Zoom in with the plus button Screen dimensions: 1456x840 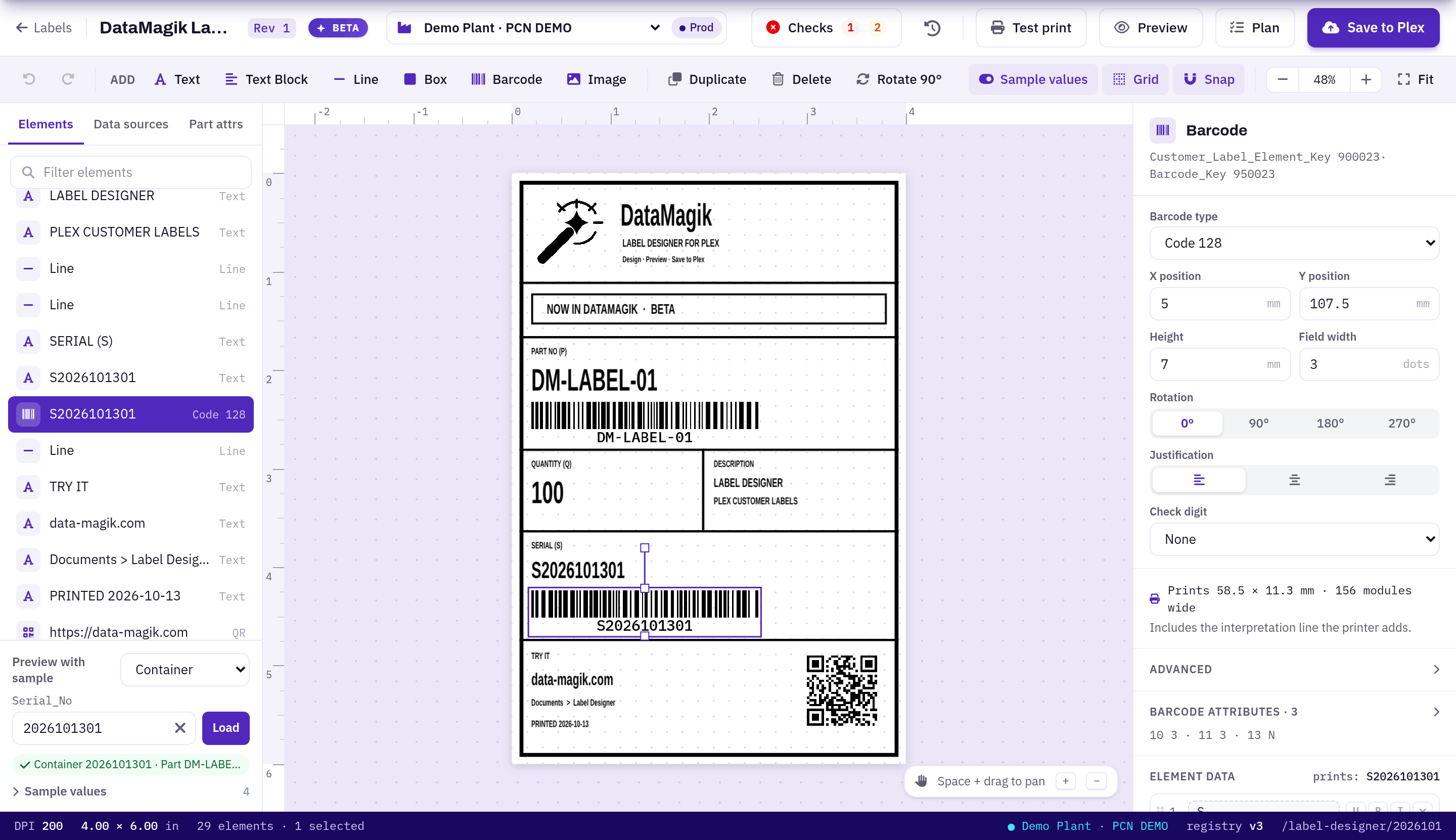(1366, 80)
